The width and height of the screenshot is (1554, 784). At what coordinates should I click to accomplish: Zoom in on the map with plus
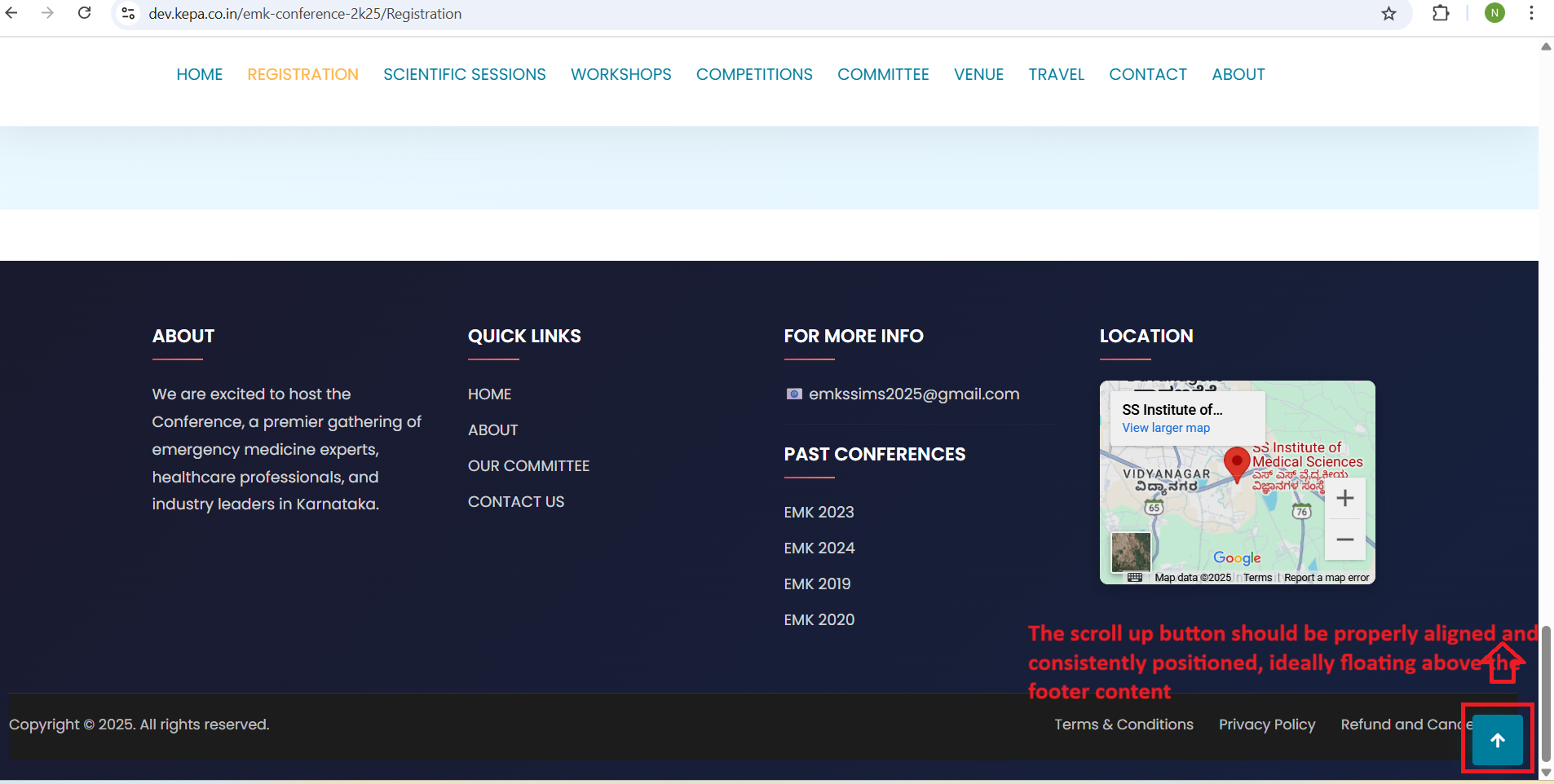1344,498
